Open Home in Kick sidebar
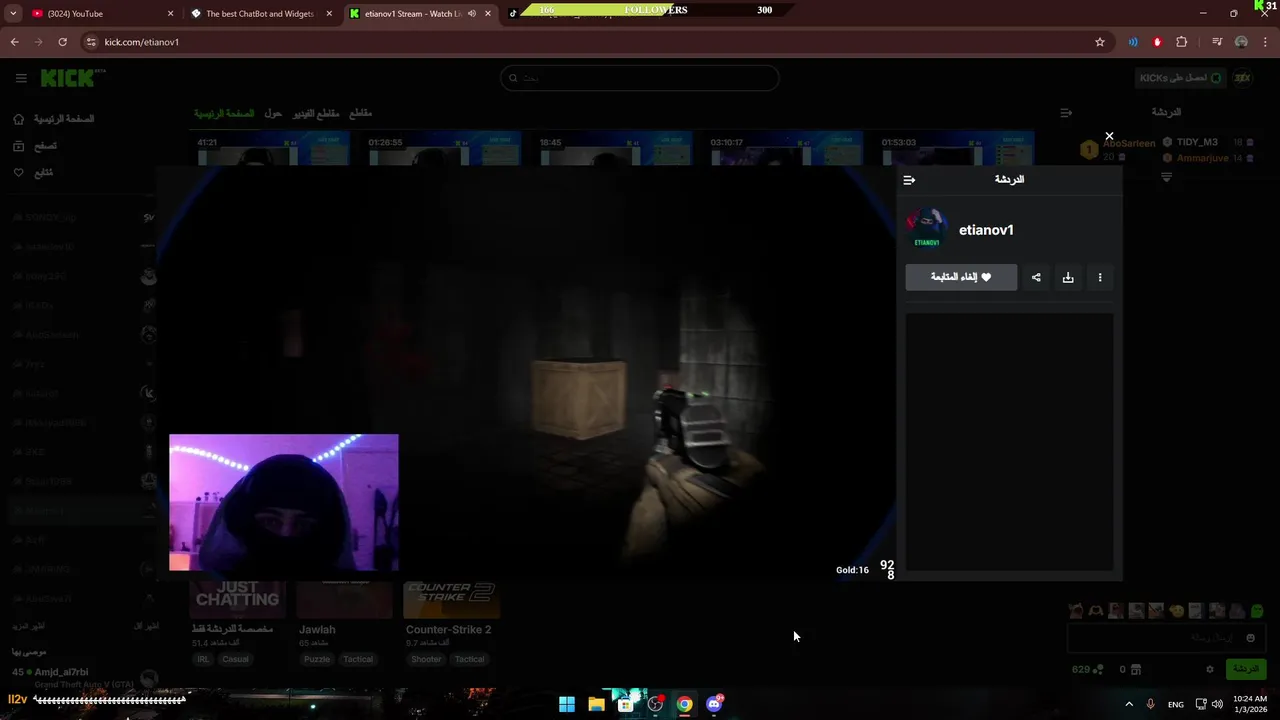 pos(54,119)
